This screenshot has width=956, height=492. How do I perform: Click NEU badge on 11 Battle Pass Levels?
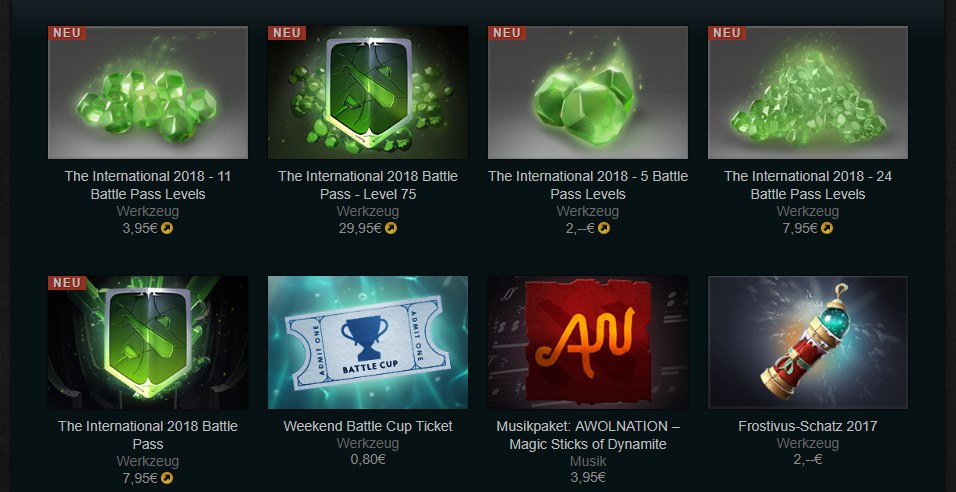(67, 33)
